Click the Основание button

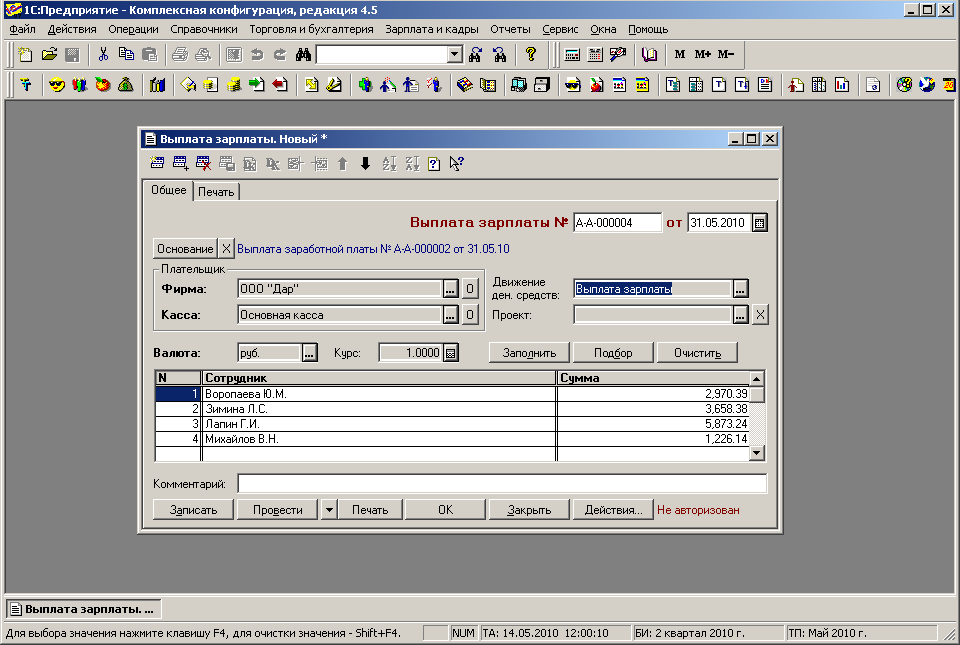185,249
